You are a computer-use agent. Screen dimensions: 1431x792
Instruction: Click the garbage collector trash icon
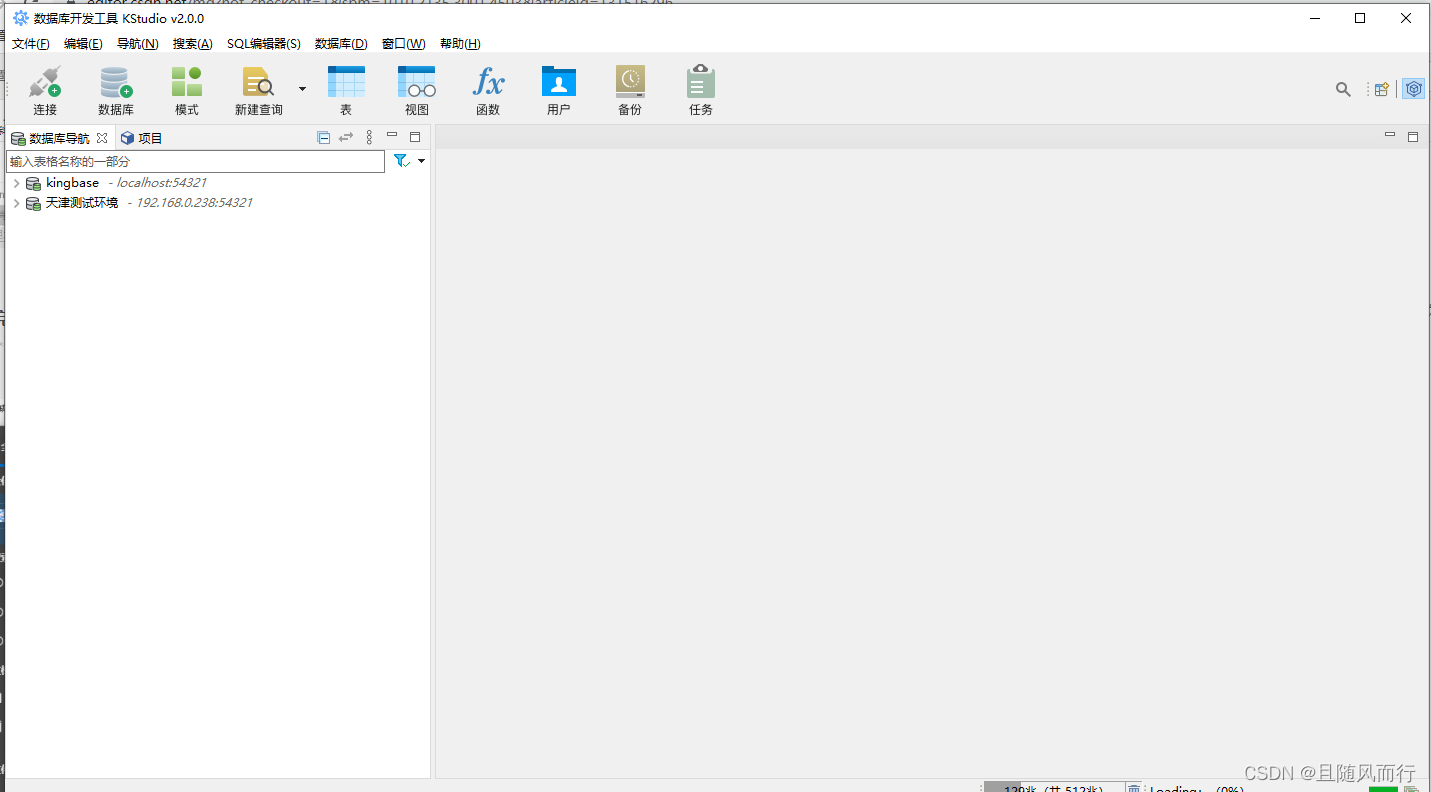[x=1133, y=788]
